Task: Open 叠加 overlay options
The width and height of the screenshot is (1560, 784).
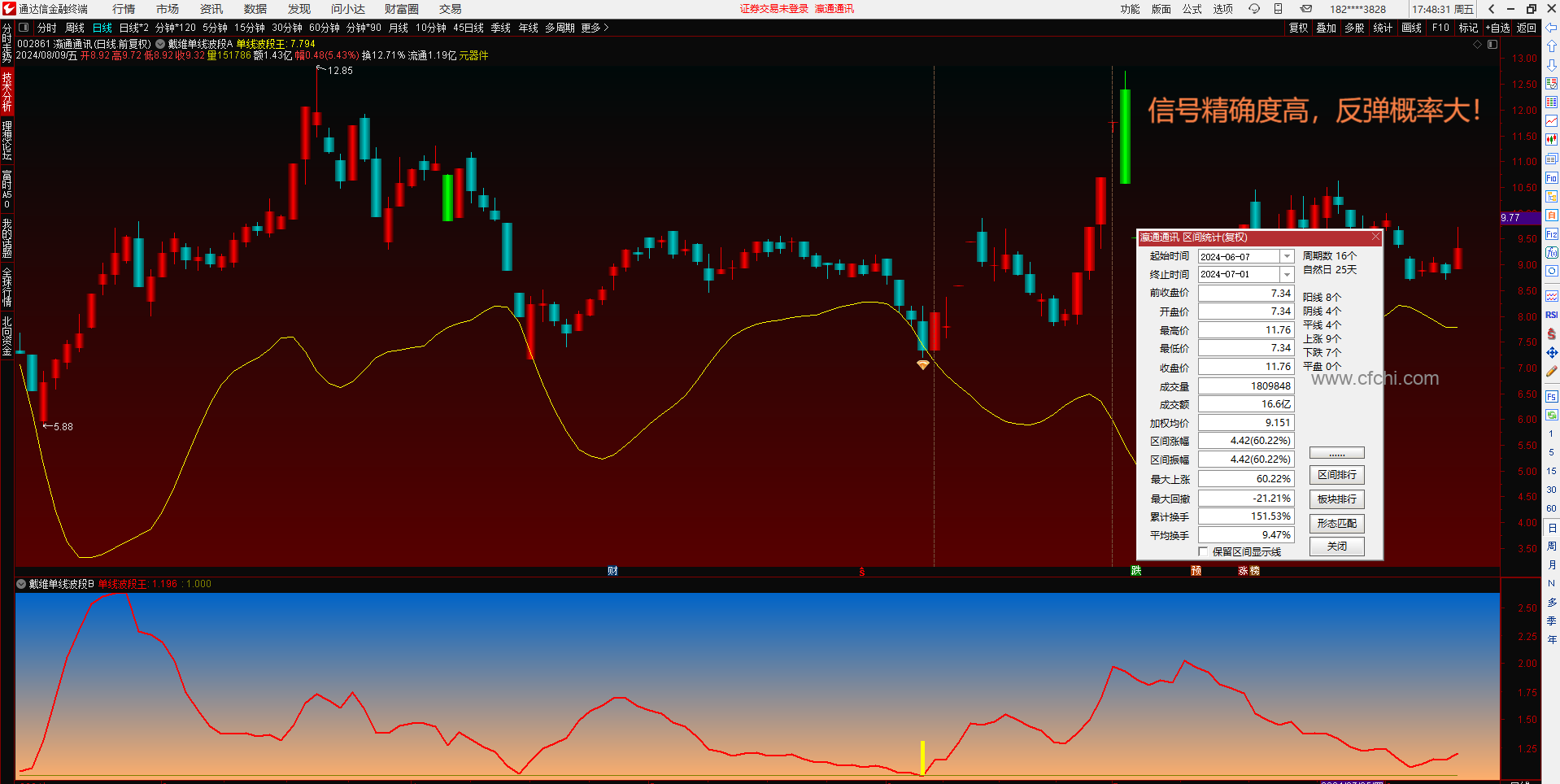Action: click(1327, 28)
